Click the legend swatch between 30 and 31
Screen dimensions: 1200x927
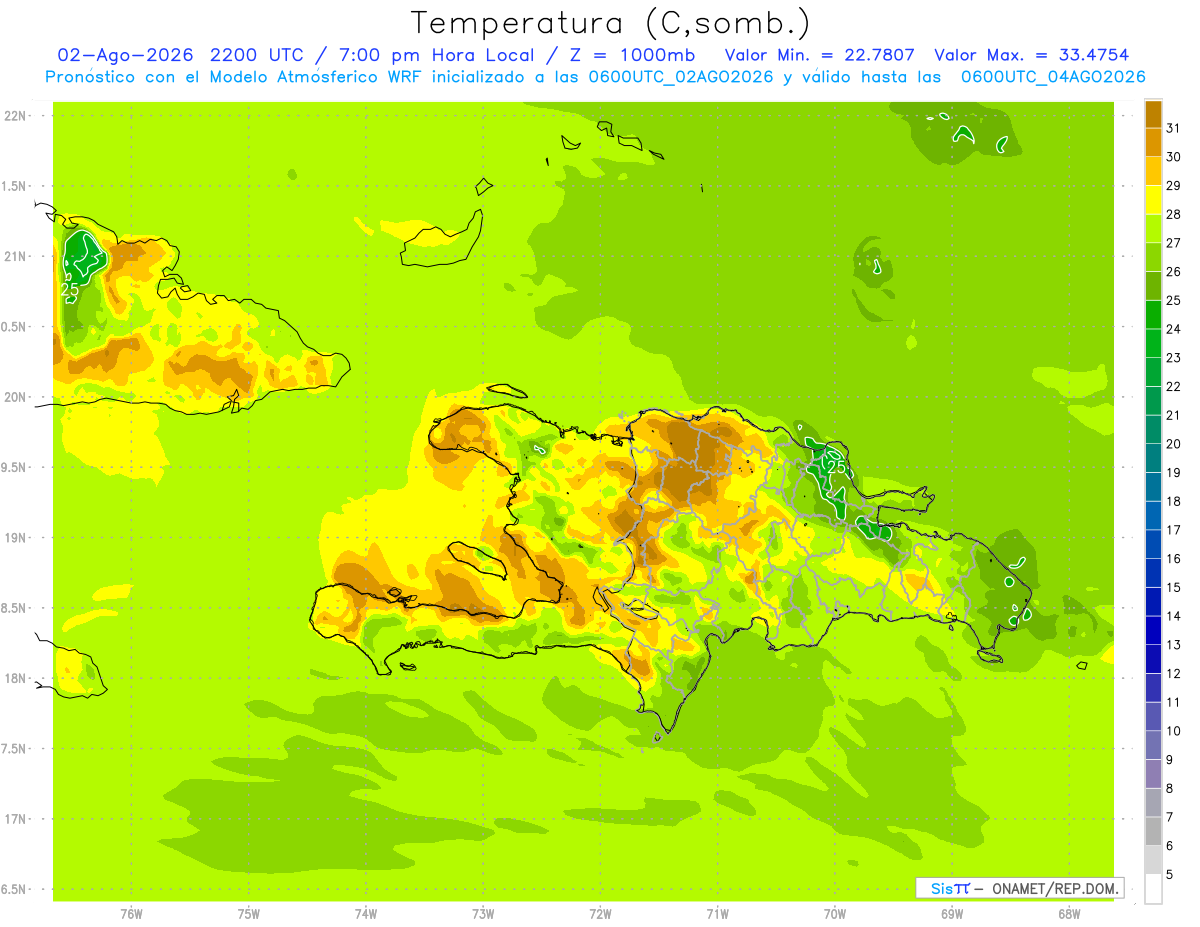point(1153,142)
